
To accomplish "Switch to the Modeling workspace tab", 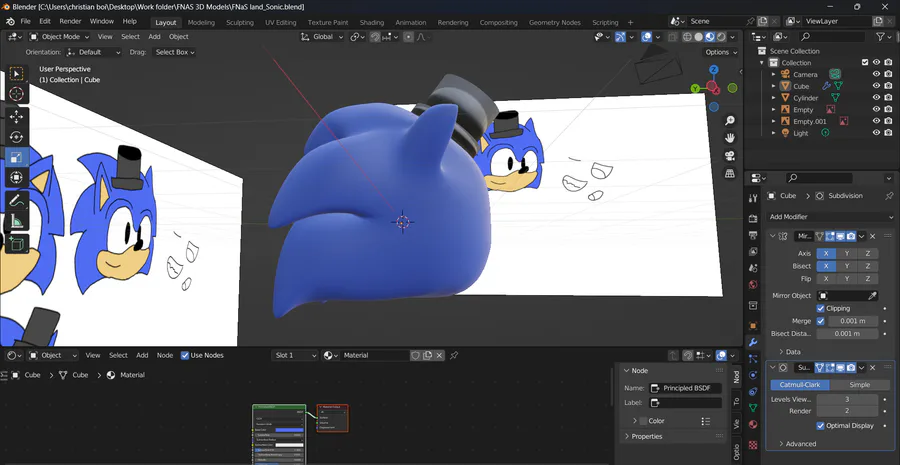I will pyautogui.click(x=201, y=22).
